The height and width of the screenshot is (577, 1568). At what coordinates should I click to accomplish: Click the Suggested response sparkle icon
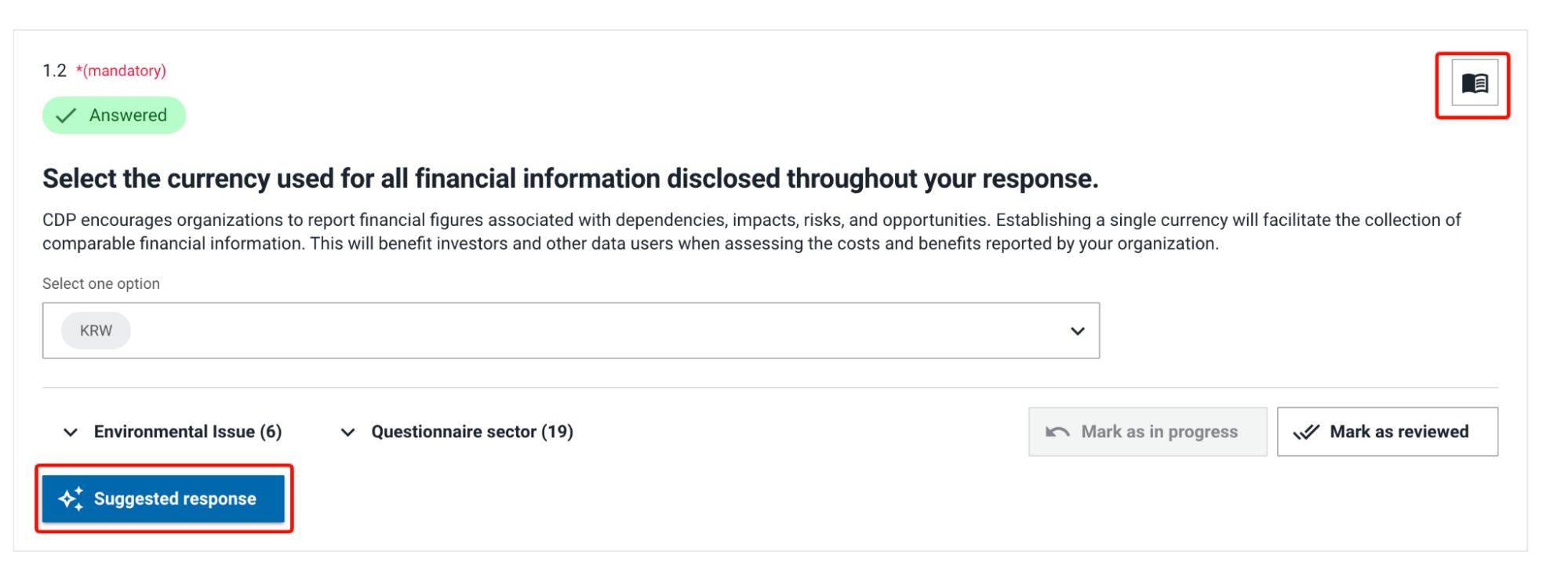click(71, 498)
